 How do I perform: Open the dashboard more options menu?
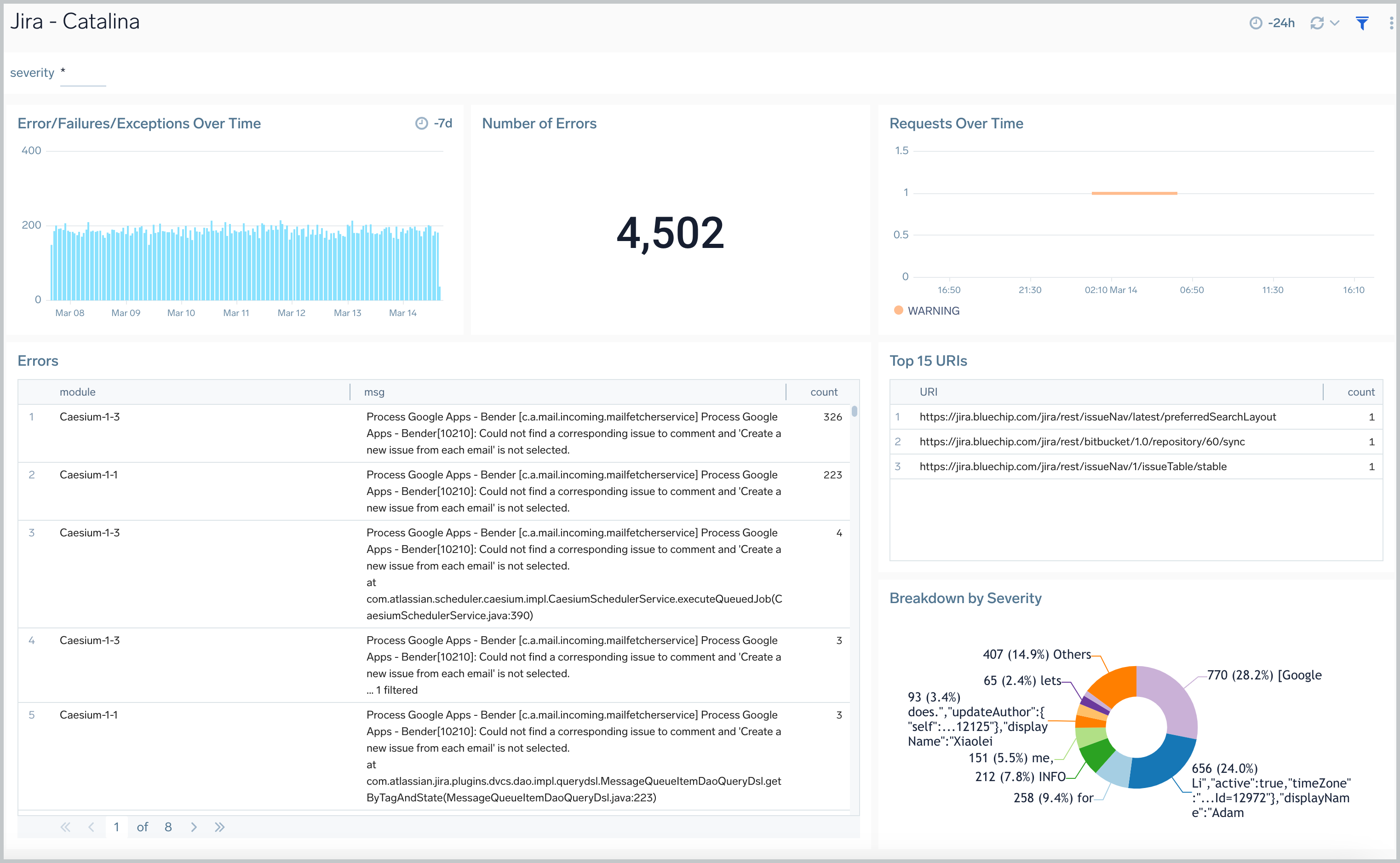pos(1391,23)
